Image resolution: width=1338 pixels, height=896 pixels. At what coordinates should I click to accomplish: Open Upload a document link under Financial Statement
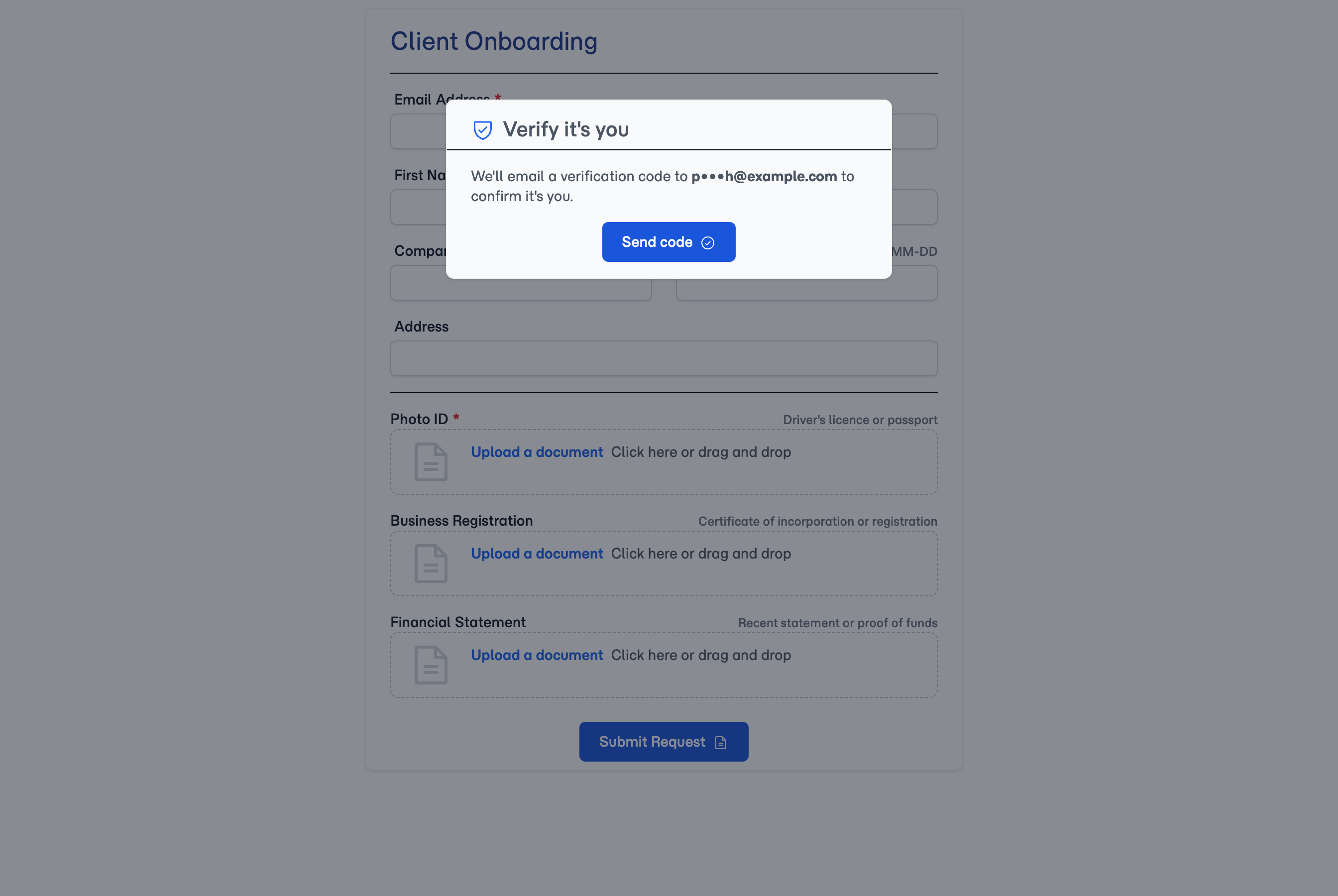537,655
